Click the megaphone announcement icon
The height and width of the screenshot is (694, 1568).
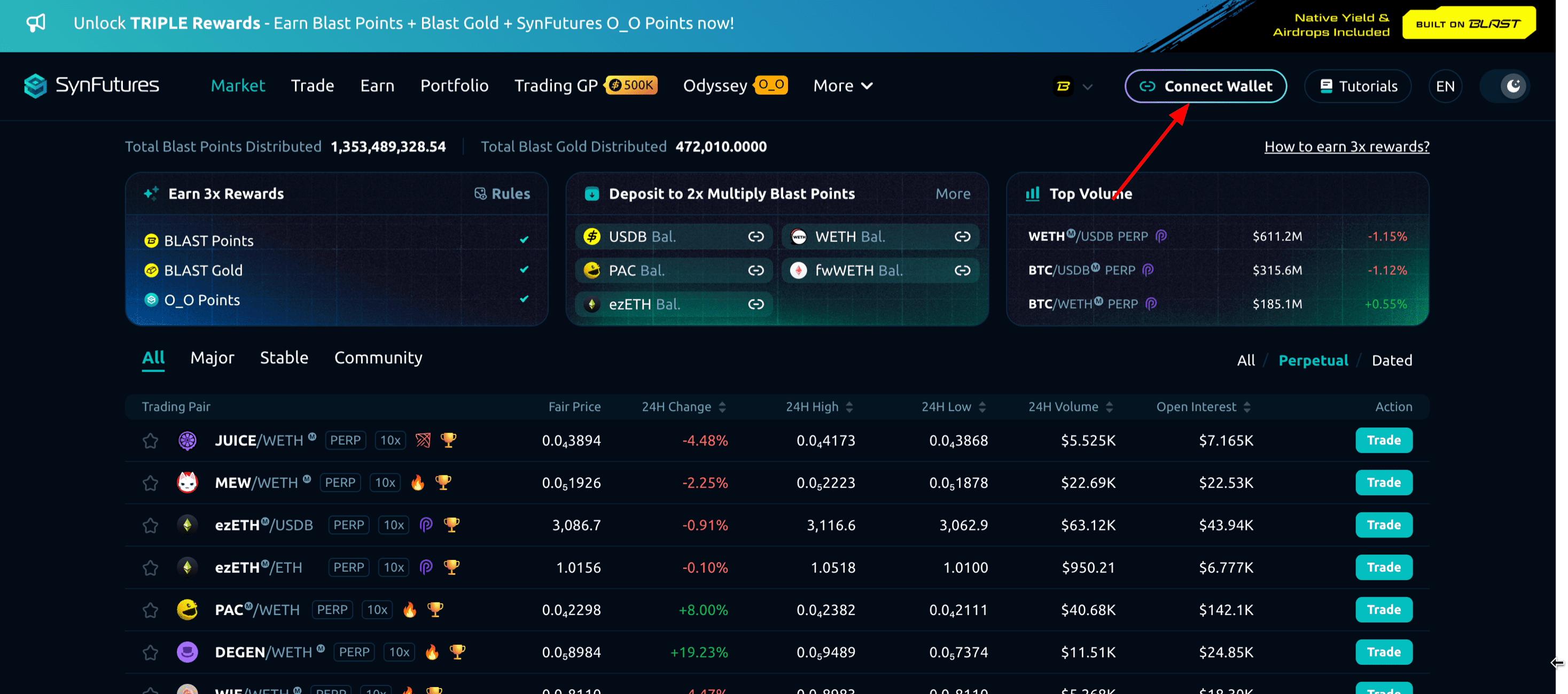(36, 23)
